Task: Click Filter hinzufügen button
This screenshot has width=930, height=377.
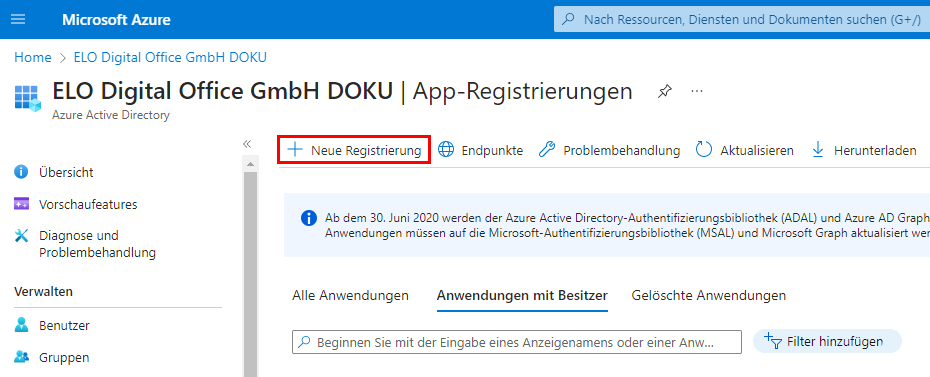Action: point(827,341)
